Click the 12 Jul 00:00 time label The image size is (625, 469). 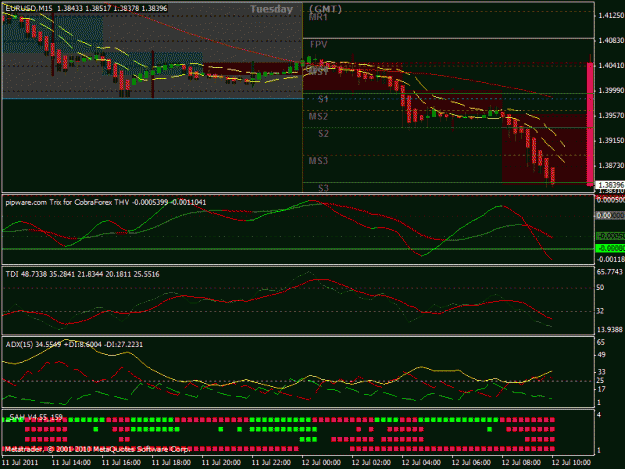[x=321, y=463]
